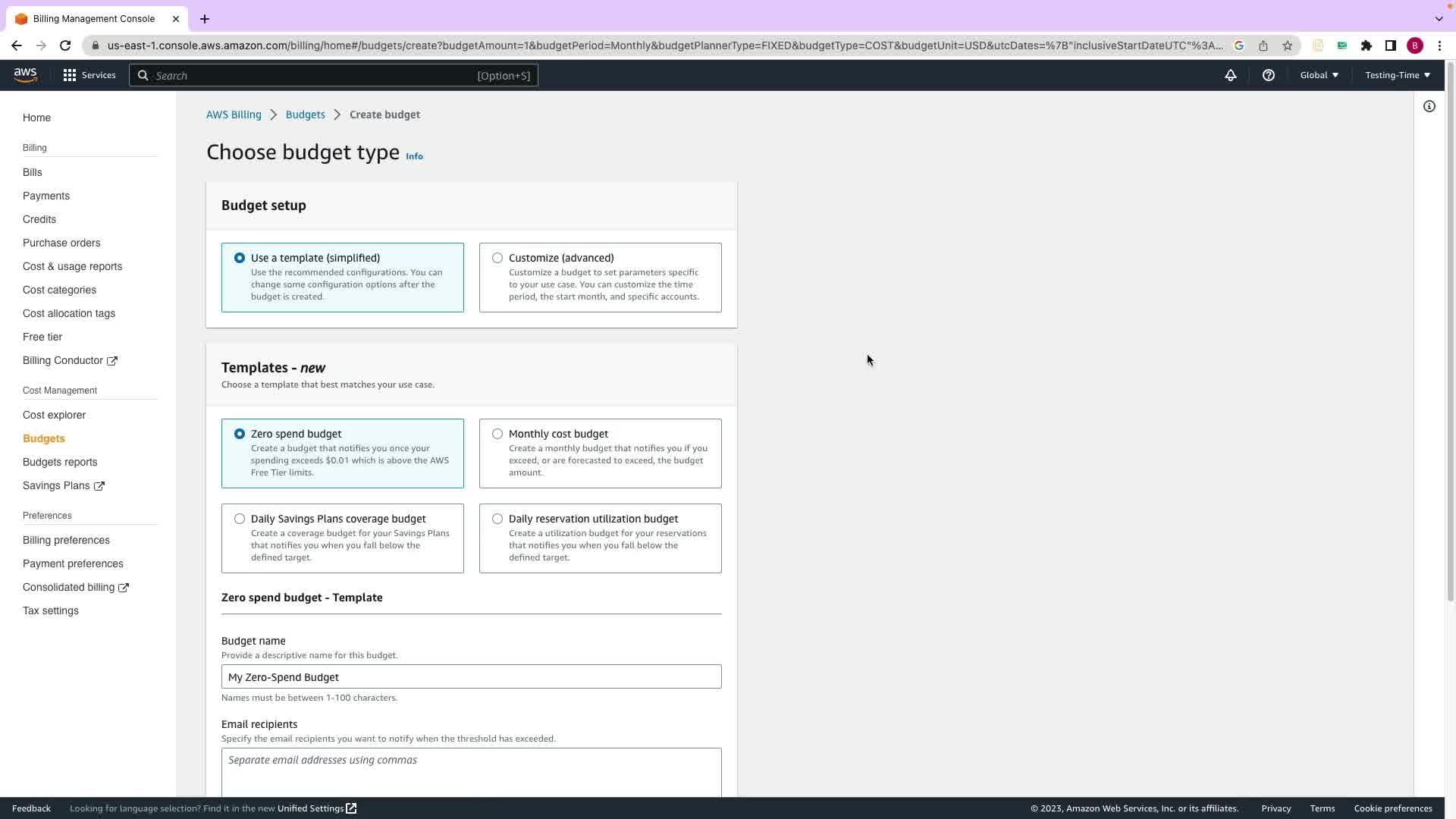Open the info panel icon

coord(1429,106)
